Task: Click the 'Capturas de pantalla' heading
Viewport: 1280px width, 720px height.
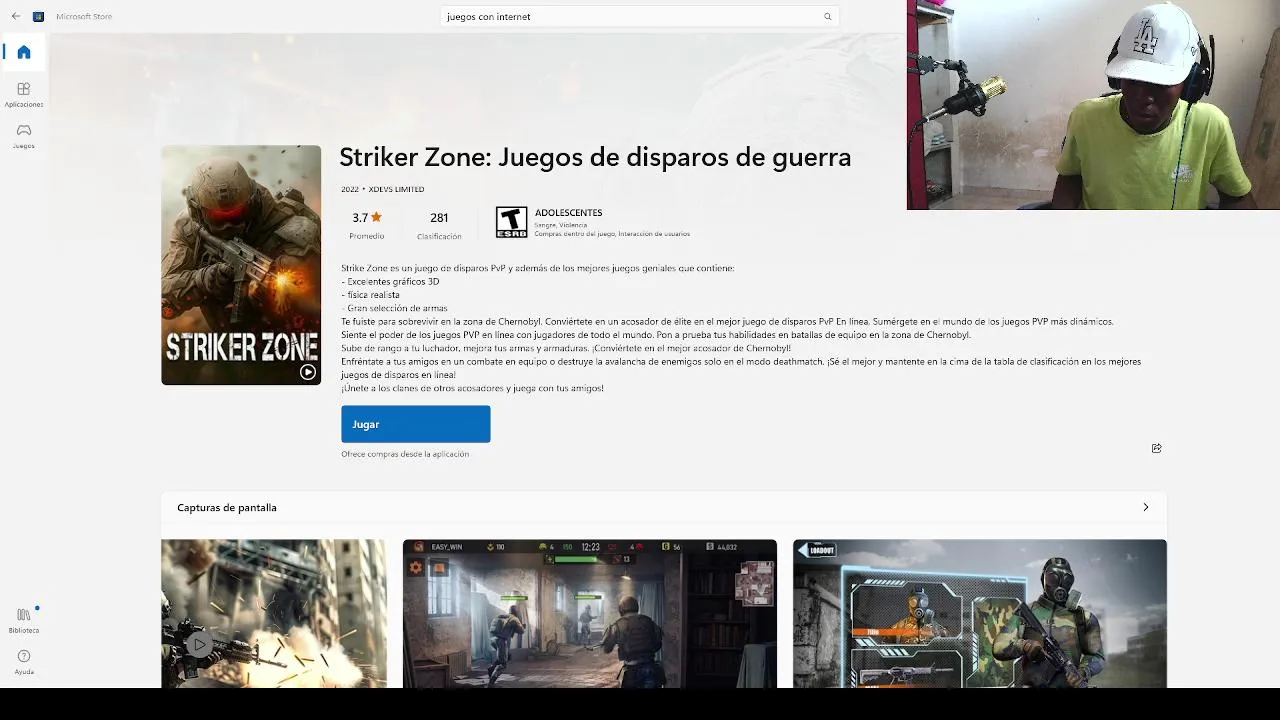Action: point(227,507)
